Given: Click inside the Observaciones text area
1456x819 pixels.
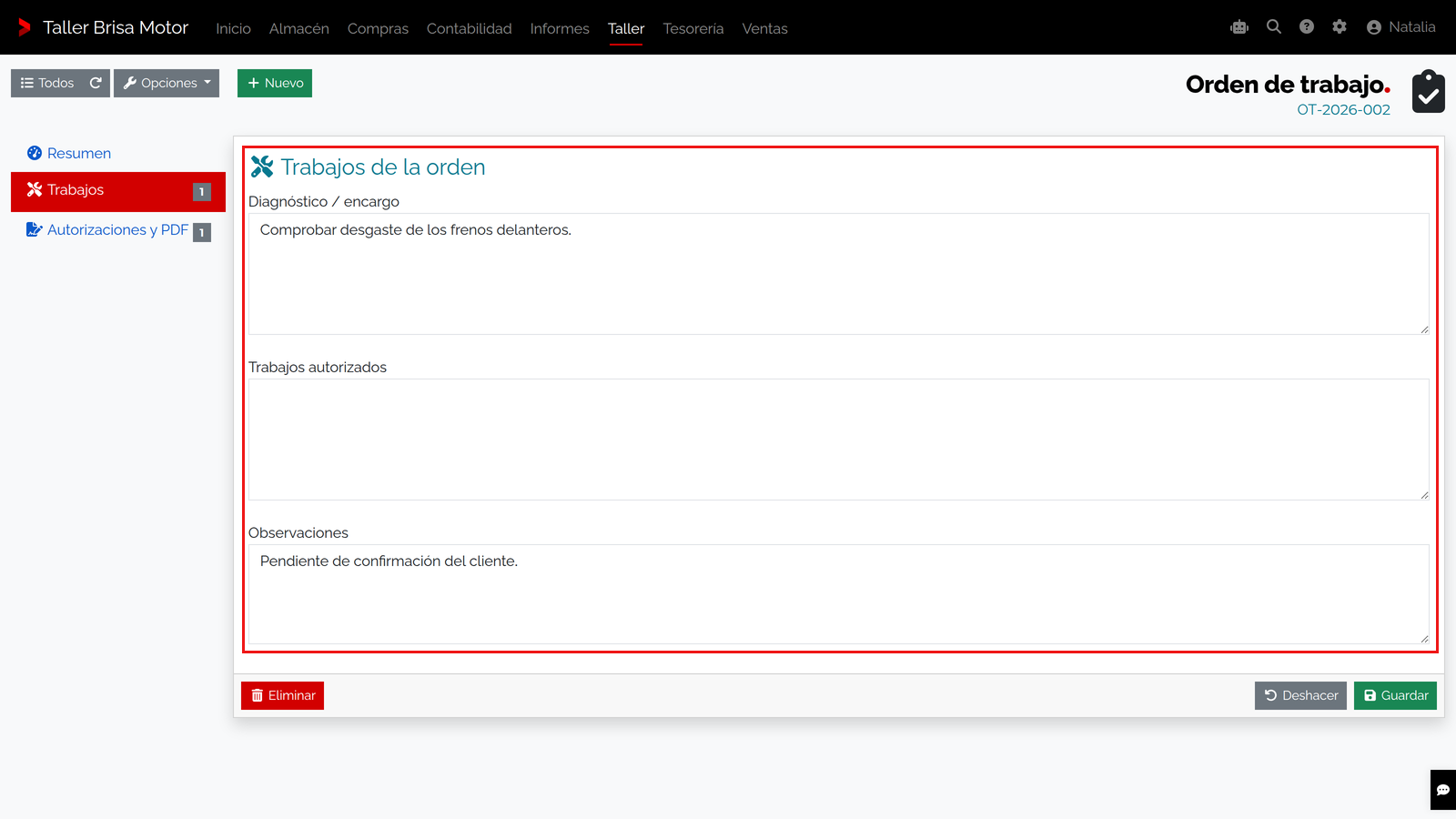Looking at the screenshot, I should click(x=839, y=594).
